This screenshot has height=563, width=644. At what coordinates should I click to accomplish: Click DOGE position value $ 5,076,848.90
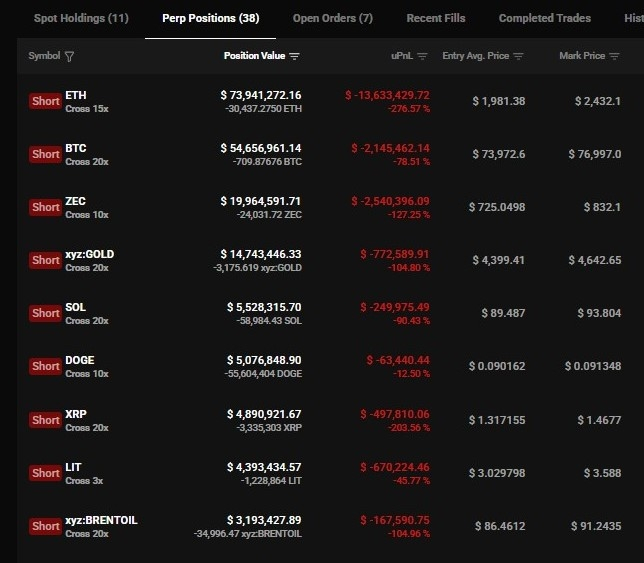coord(264,360)
